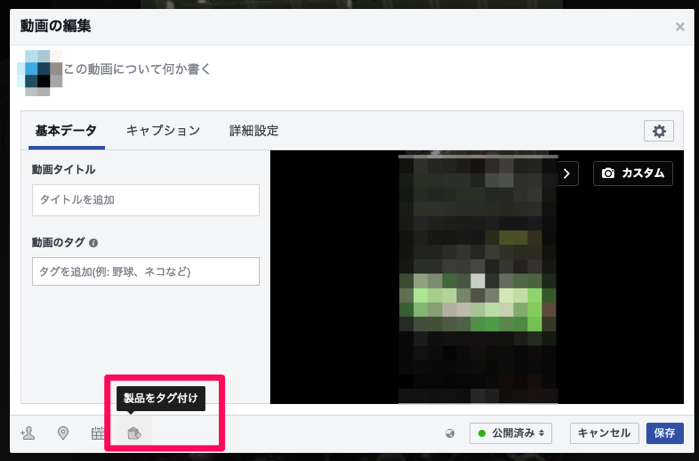
Task: Click the video preview thumbnail
Action: pos(478,279)
